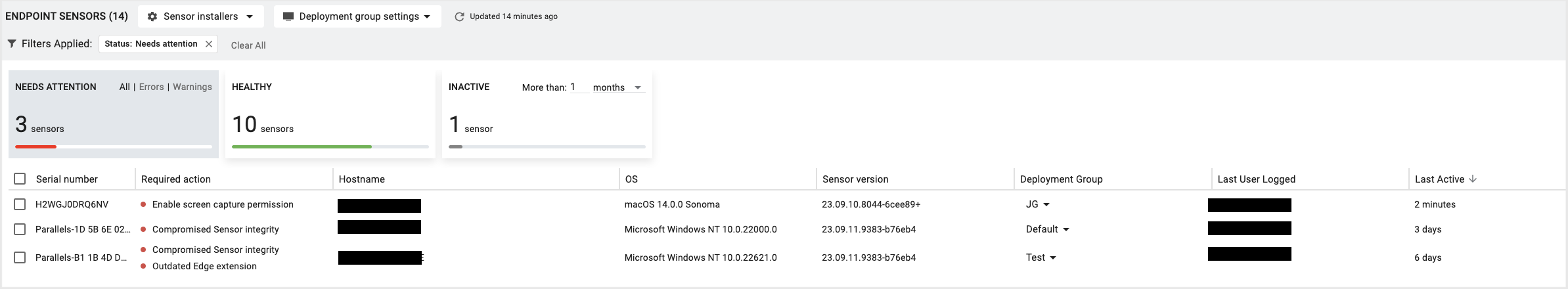Sort by Last Active arrow icon
1568x289 pixels.
(x=1473, y=179)
